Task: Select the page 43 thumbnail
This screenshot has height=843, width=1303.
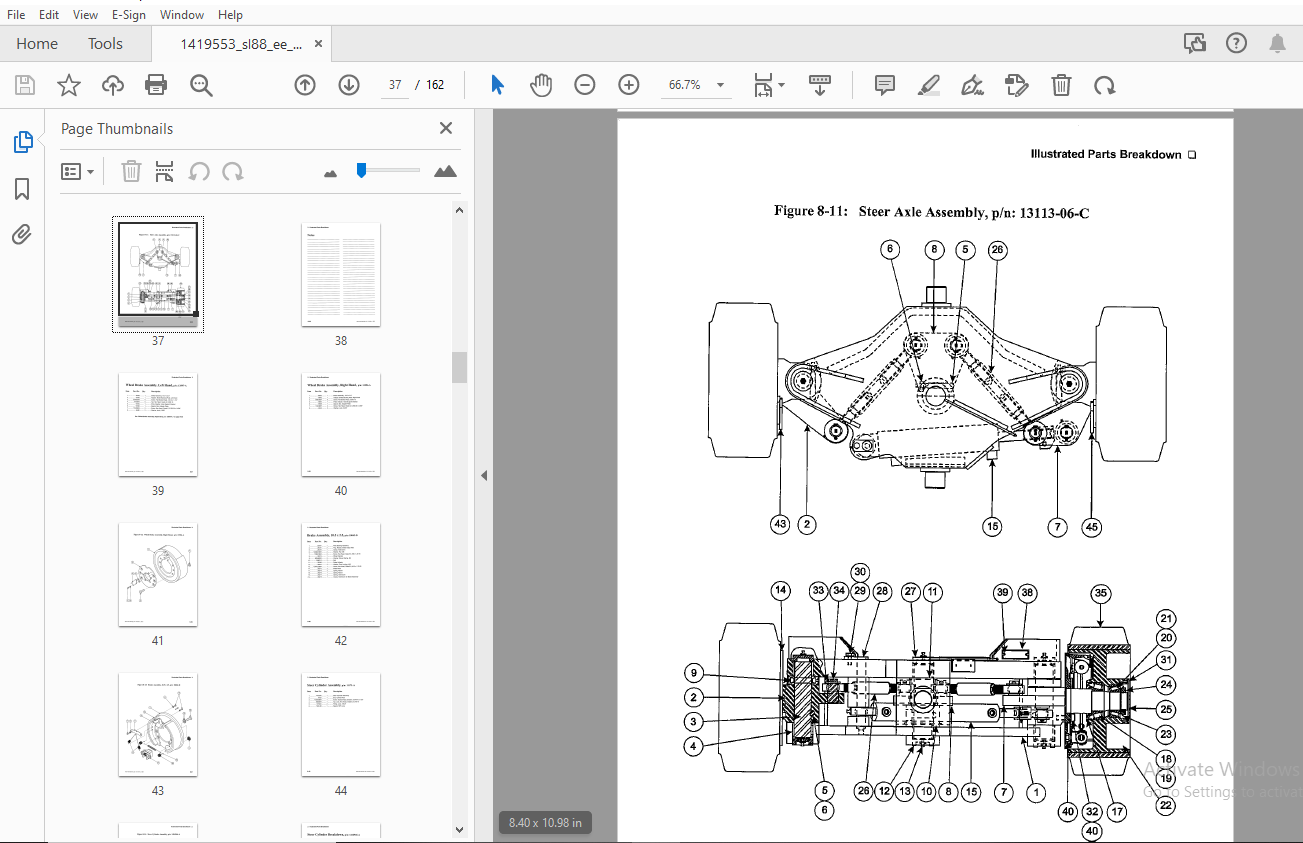Action: [158, 725]
